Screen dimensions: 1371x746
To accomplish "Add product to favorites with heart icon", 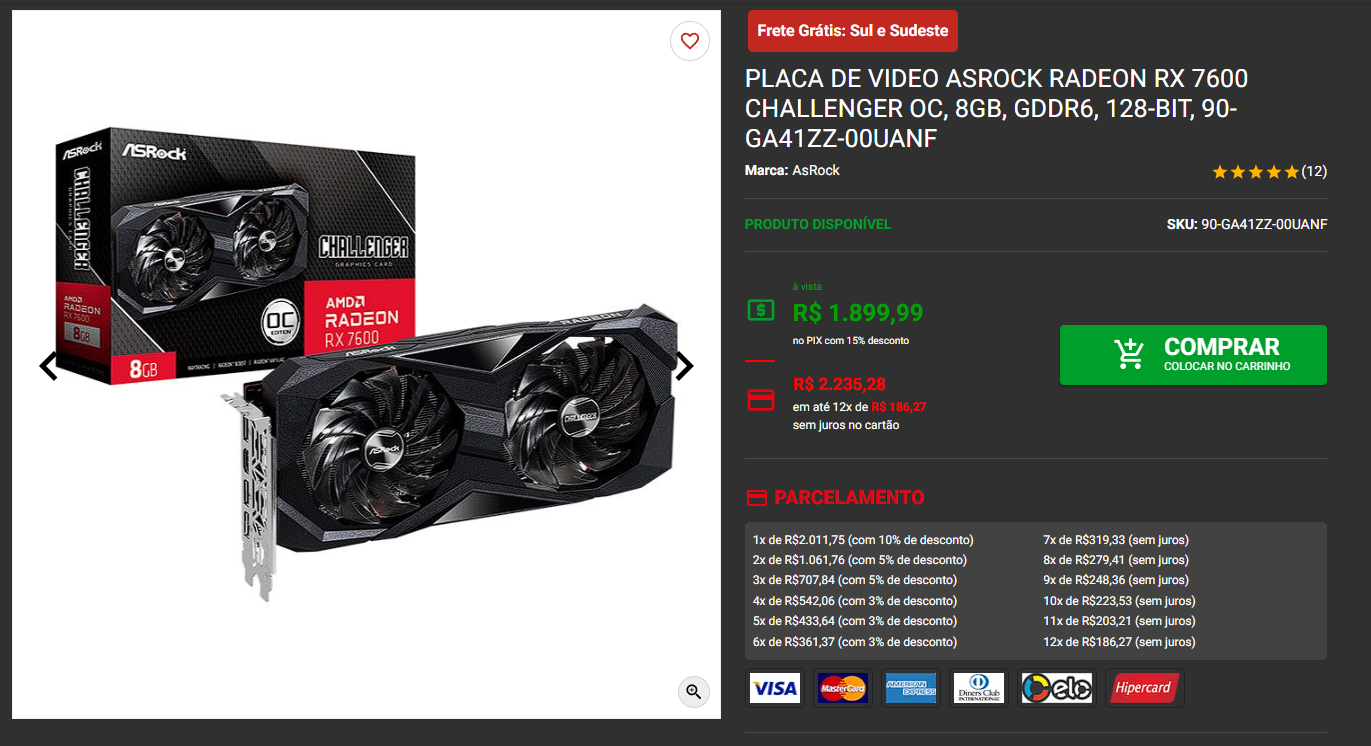I will (x=690, y=41).
